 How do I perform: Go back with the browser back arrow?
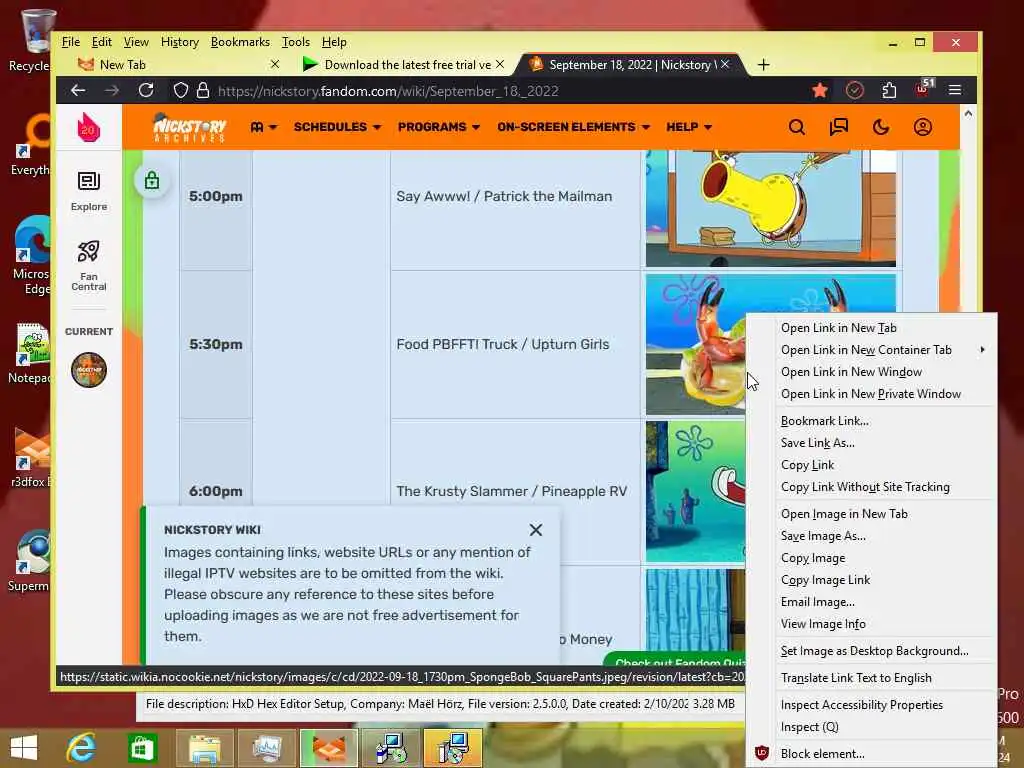tap(78, 90)
